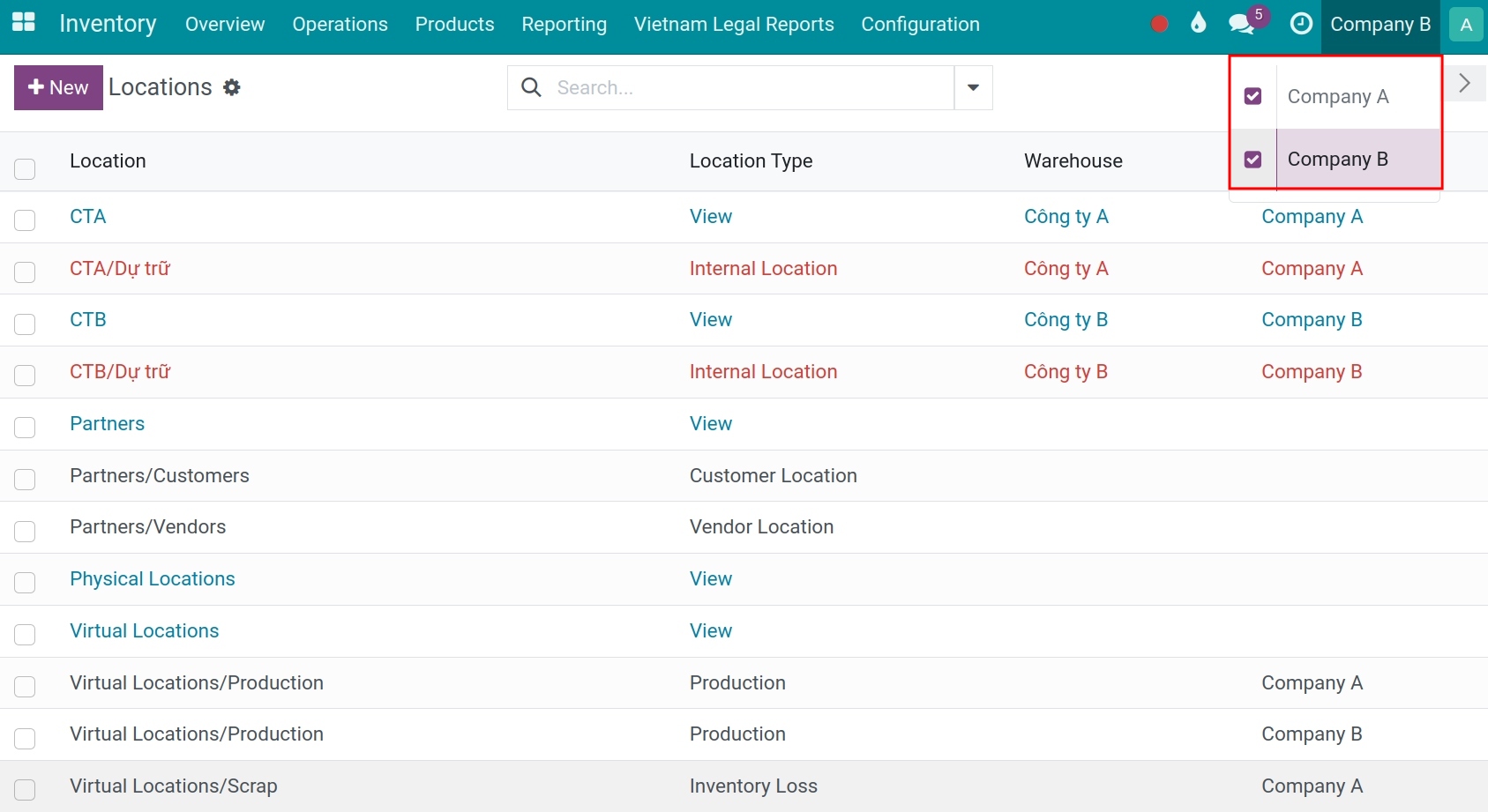
Task: Click 'Công ty A' warehouse in CTA row
Action: tap(1066, 217)
